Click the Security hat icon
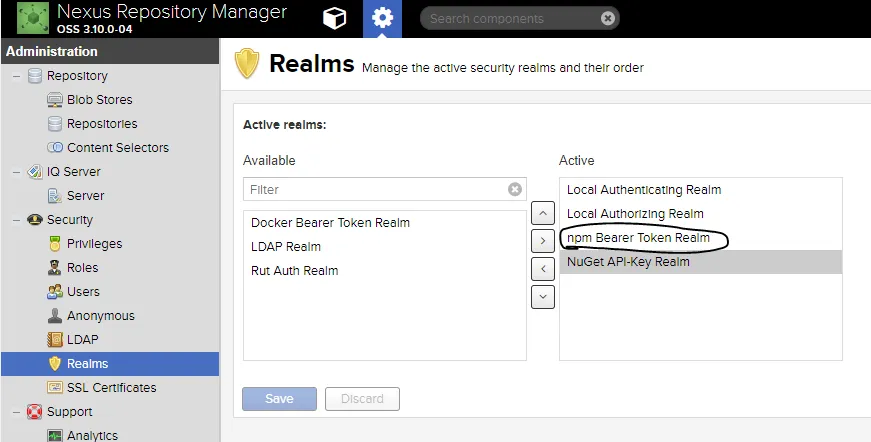Image resolution: width=871 pixels, height=442 pixels. tap(35, 220)
